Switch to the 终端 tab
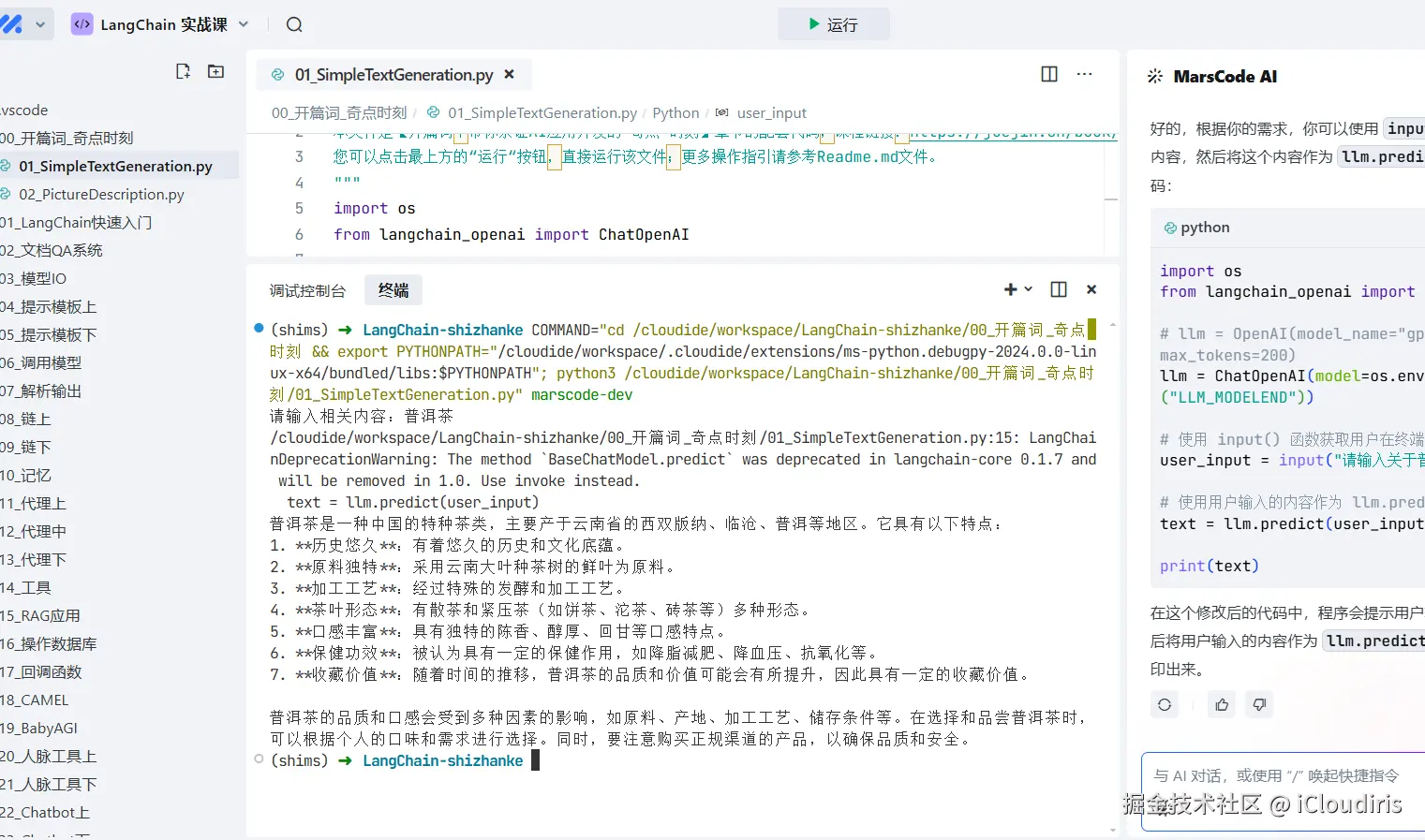 pos(393,290)
